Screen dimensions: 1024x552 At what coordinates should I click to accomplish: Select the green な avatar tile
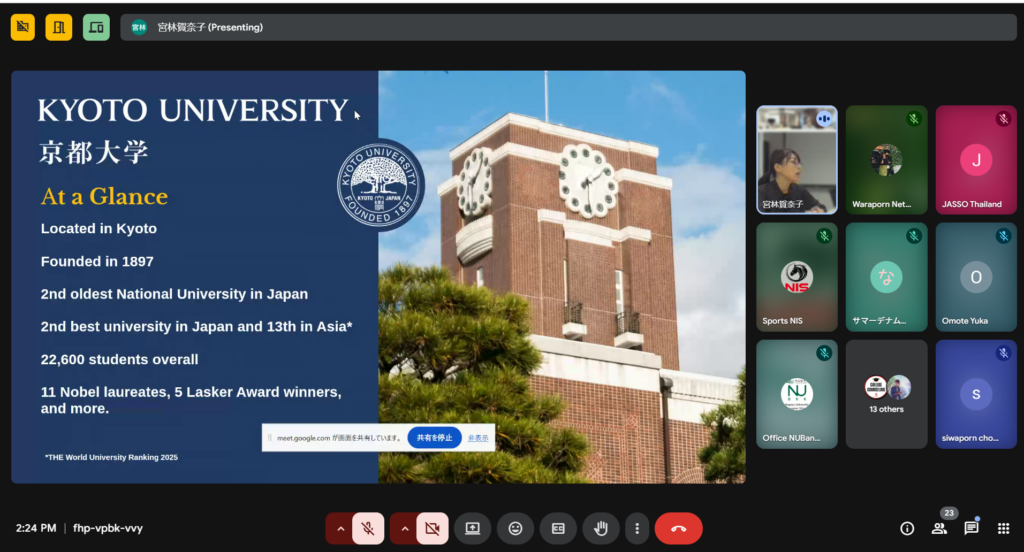click(886, 277)
